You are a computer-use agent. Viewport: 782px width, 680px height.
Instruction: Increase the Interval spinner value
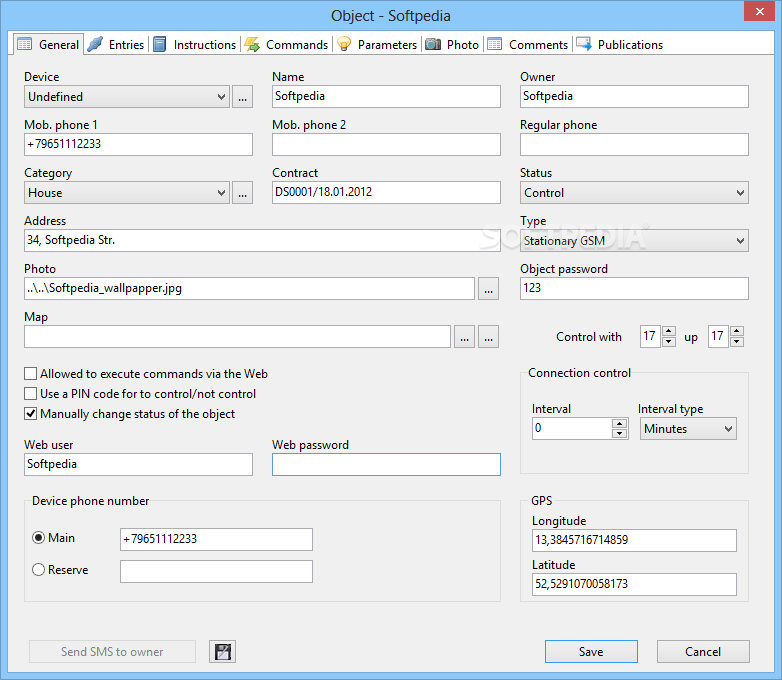click(619, 424)
